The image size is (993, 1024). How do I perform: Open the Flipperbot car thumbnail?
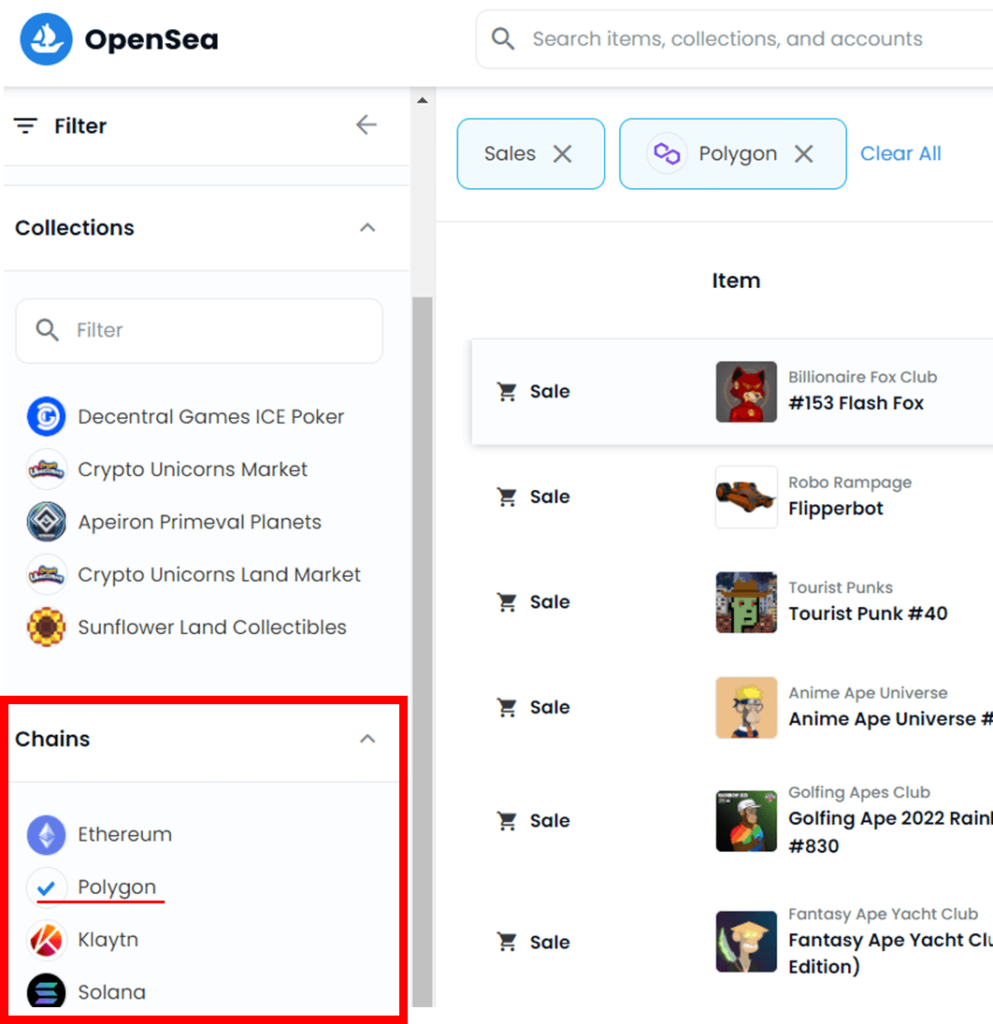click(x=746, y=497)
